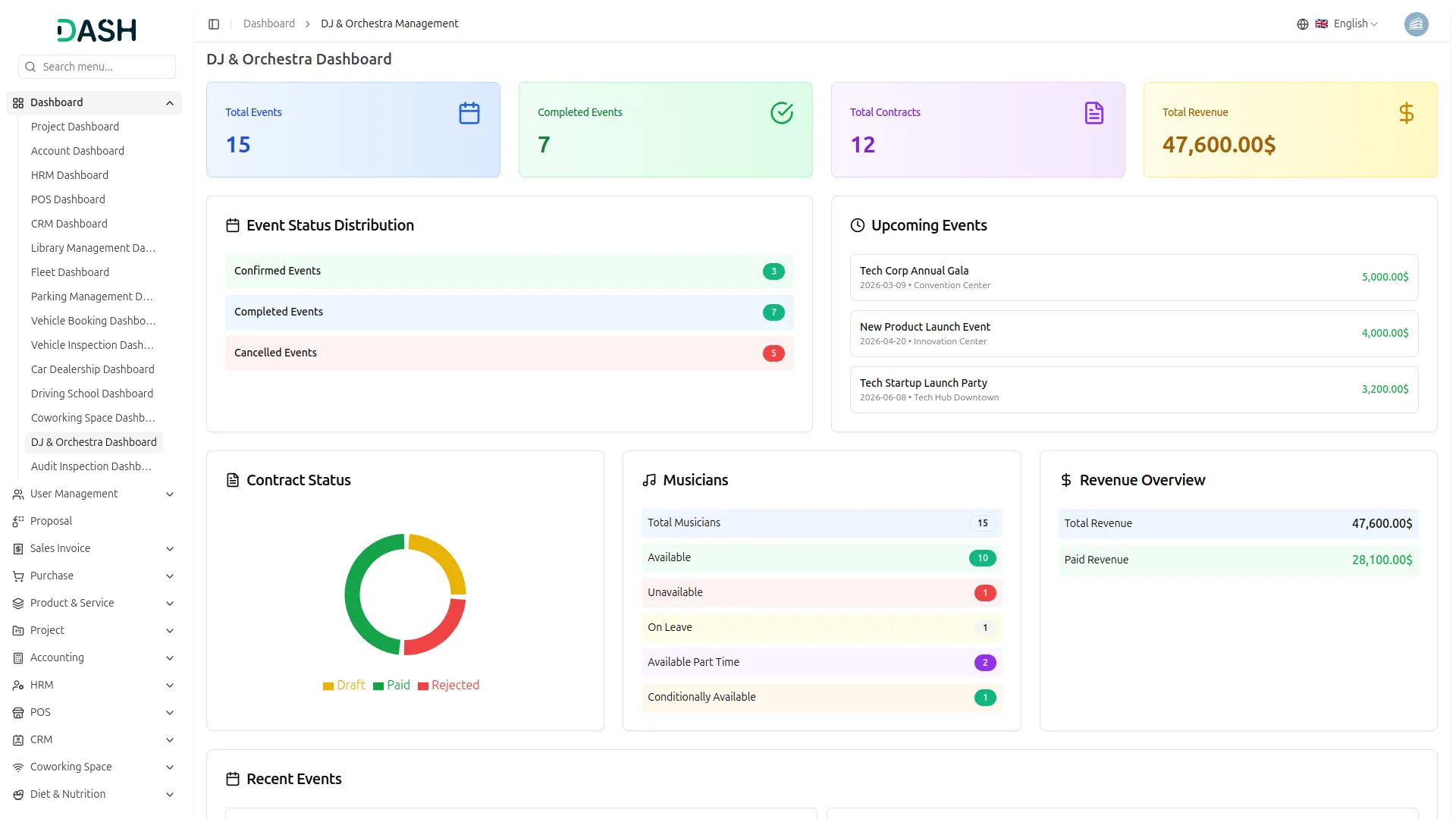Toggle the sidebar collapse icon

214,24
